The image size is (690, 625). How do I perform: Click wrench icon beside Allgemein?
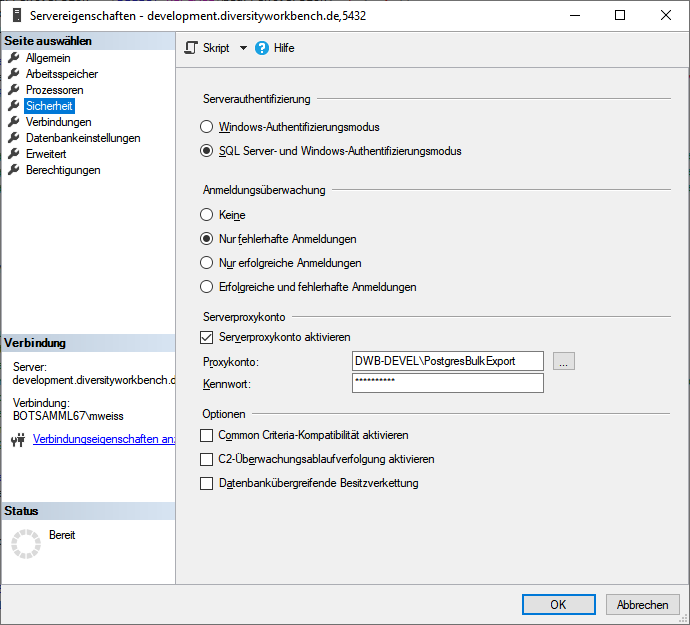[x=14, y=58]
